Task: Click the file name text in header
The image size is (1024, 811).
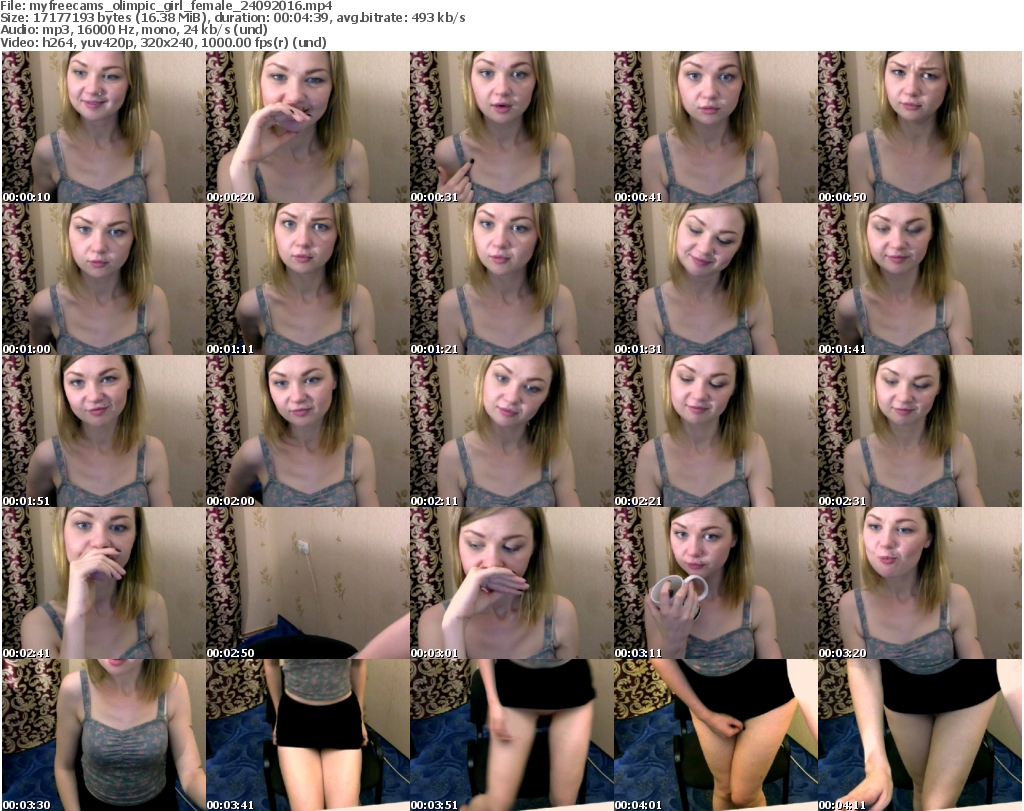Action: (166, 6)
